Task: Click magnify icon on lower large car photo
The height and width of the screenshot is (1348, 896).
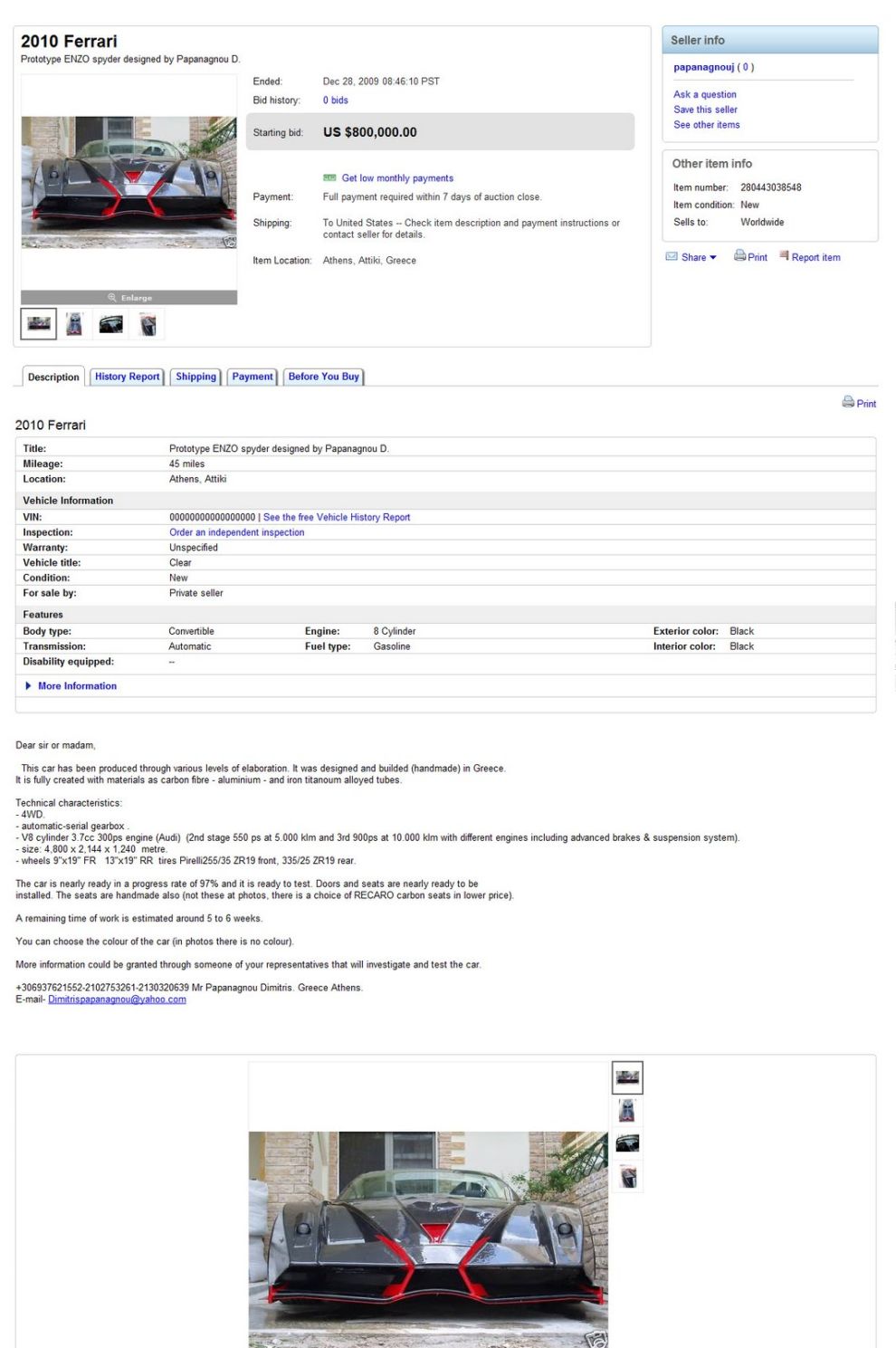Action: coord(597,1339)
